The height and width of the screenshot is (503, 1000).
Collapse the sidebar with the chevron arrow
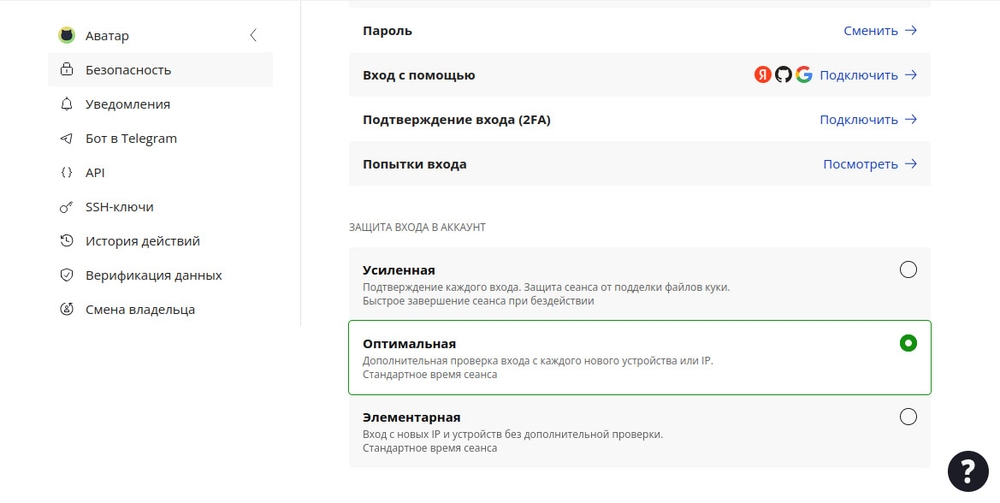coord(253,36)
